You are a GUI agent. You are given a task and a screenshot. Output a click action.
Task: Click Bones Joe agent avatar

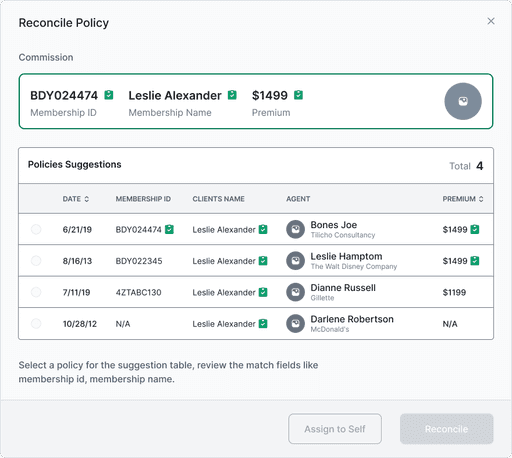[x=295, y=229]
